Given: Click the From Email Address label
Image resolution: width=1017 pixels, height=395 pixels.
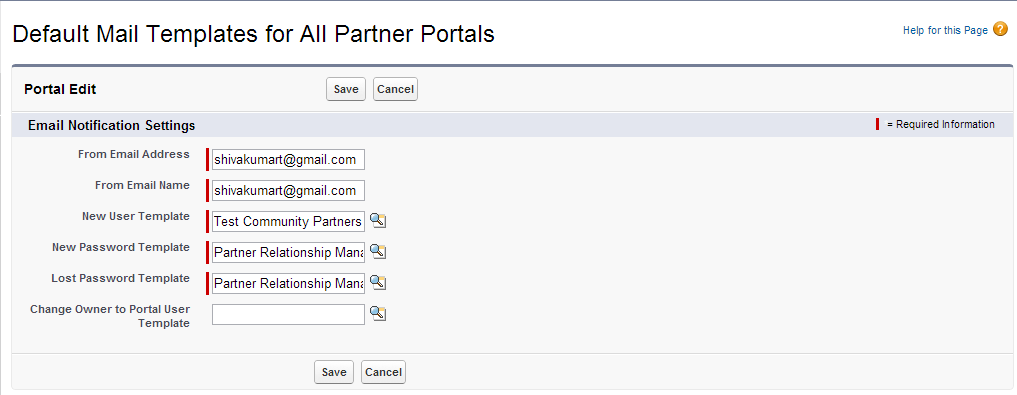Looking at the screenshot, I should coord(134,154).
